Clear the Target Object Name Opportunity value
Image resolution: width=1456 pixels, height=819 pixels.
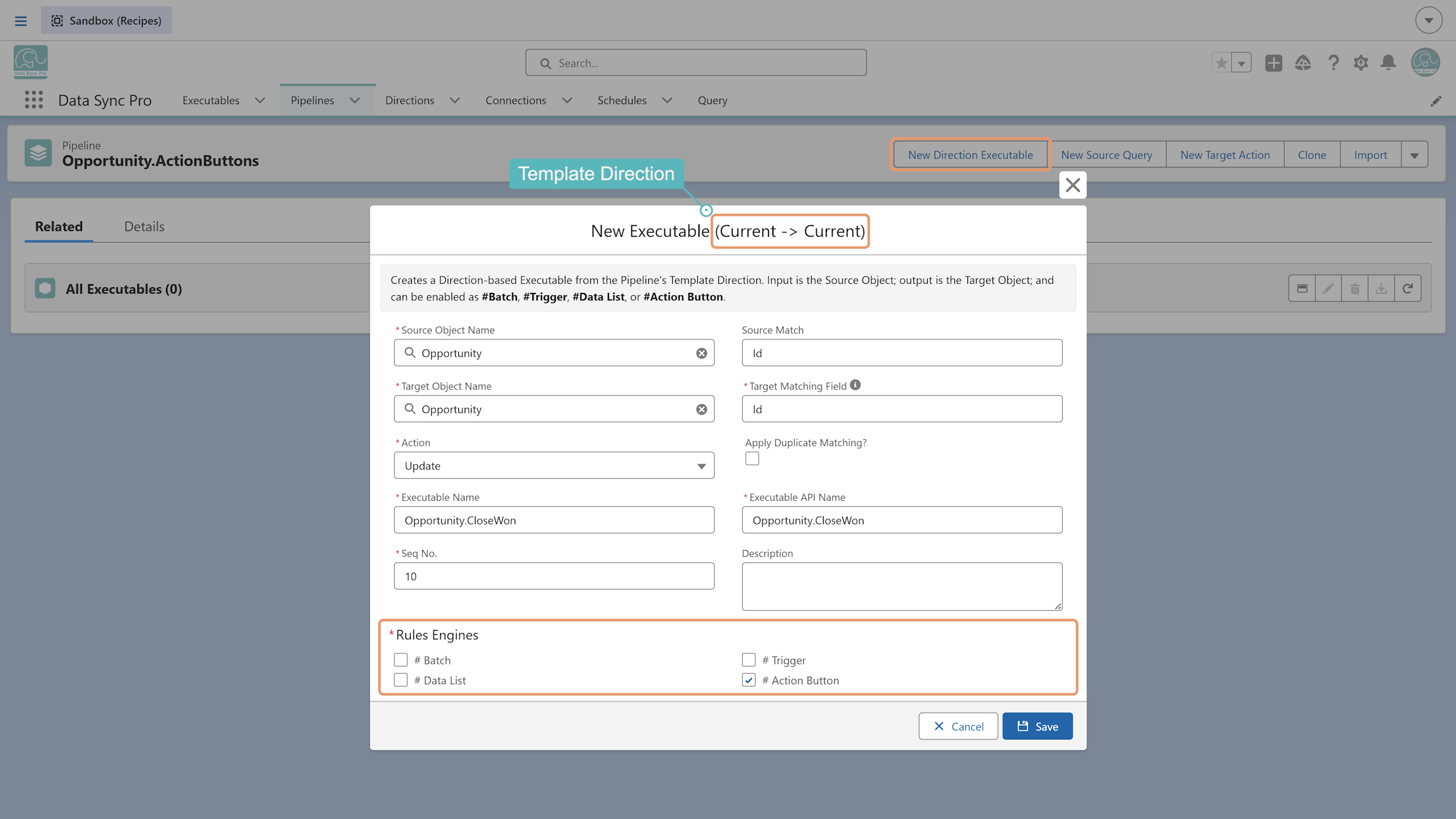[701, 409]
